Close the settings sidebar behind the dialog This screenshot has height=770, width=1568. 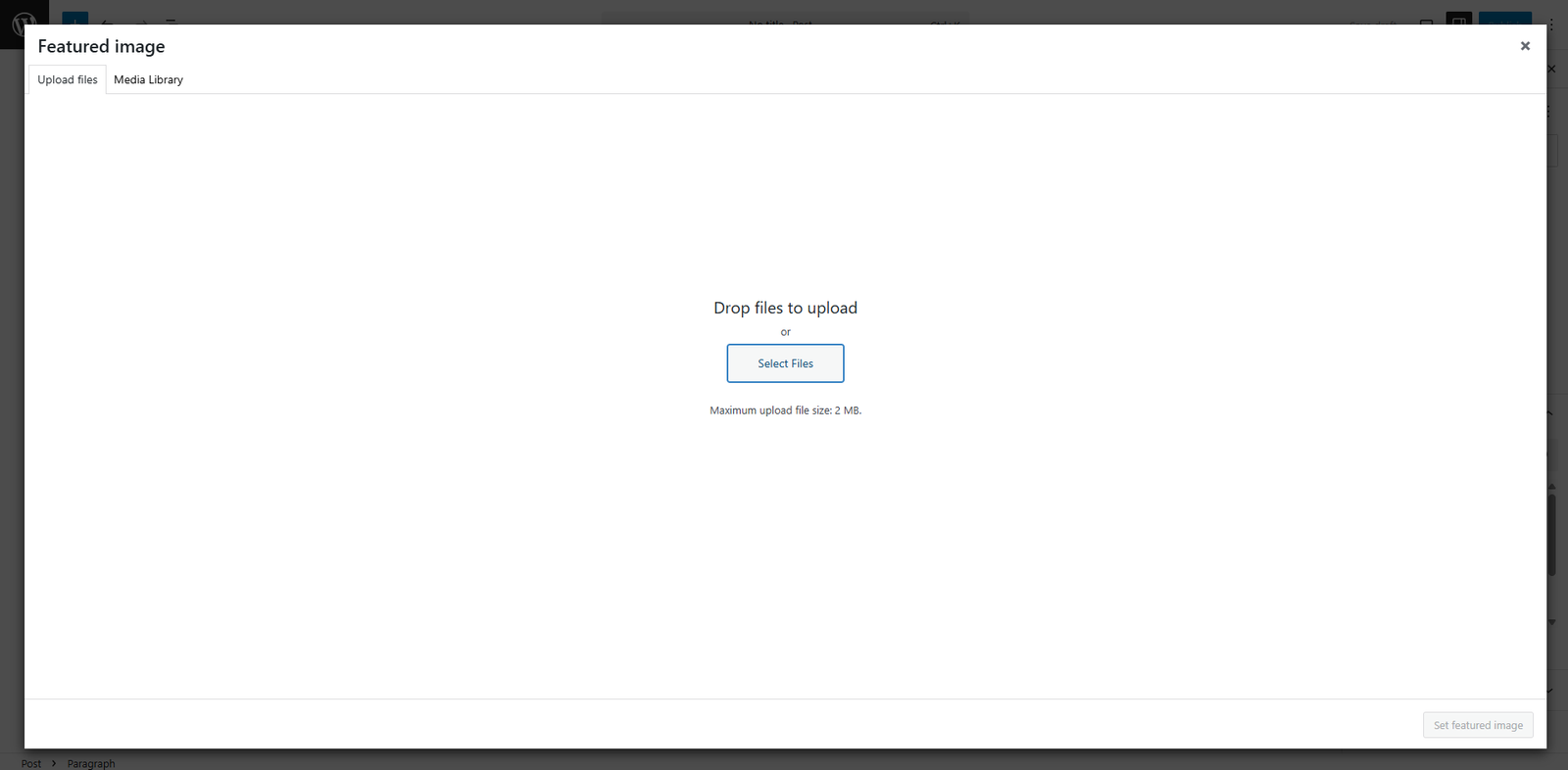click(1551, 69)
